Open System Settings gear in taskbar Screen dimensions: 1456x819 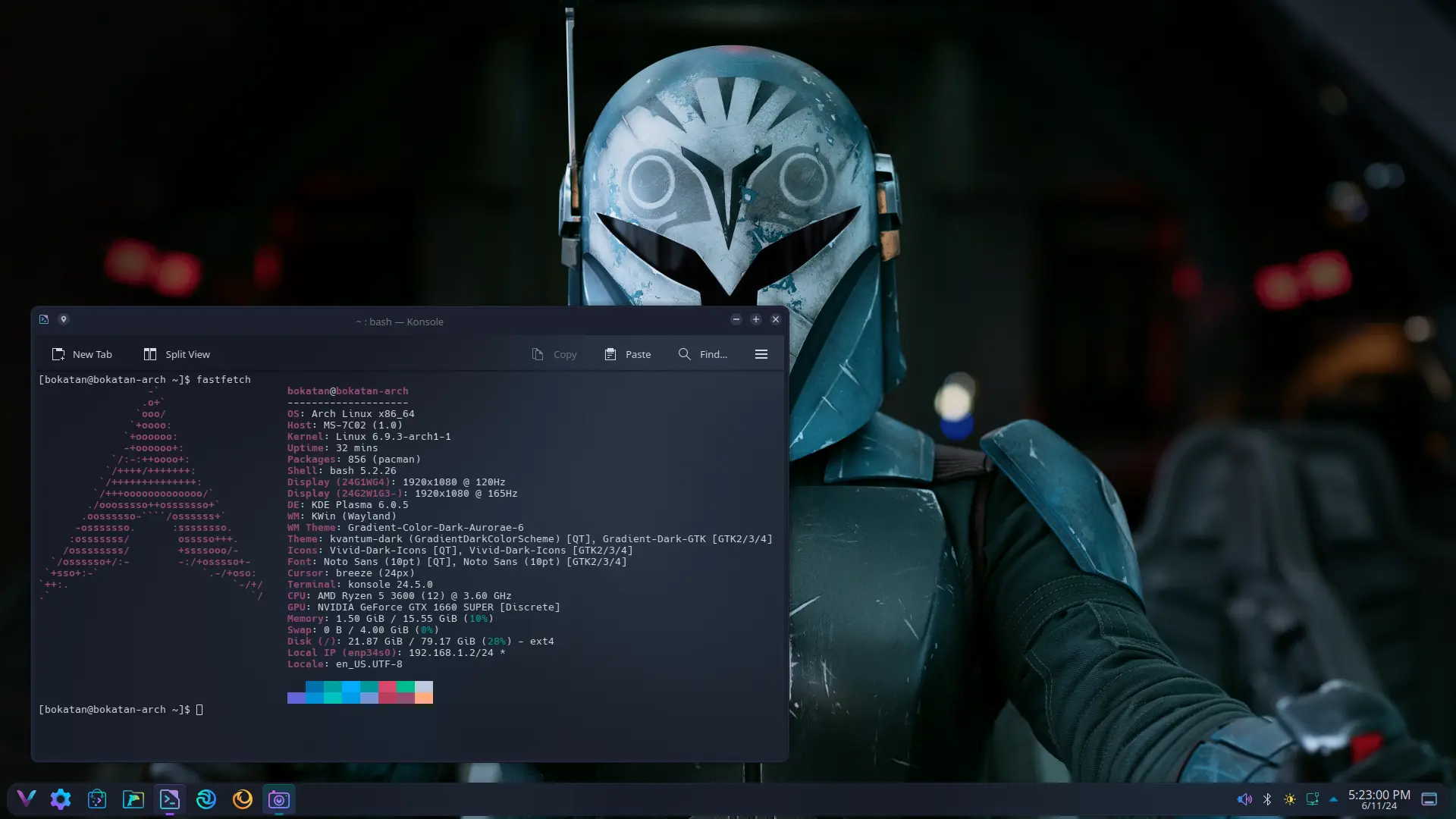61,799
